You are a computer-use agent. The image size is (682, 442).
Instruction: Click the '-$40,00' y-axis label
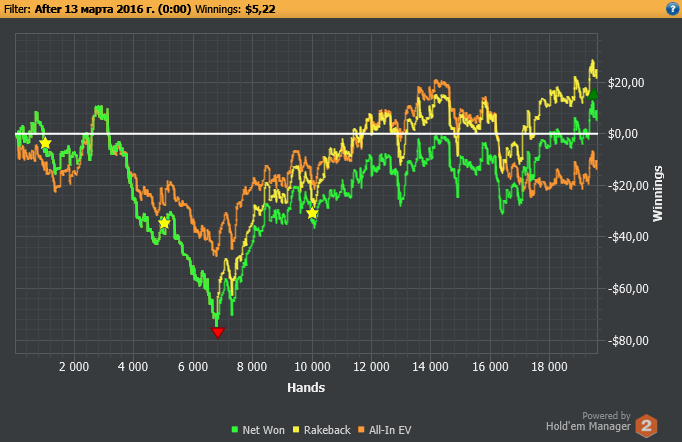tap(628, 237)
